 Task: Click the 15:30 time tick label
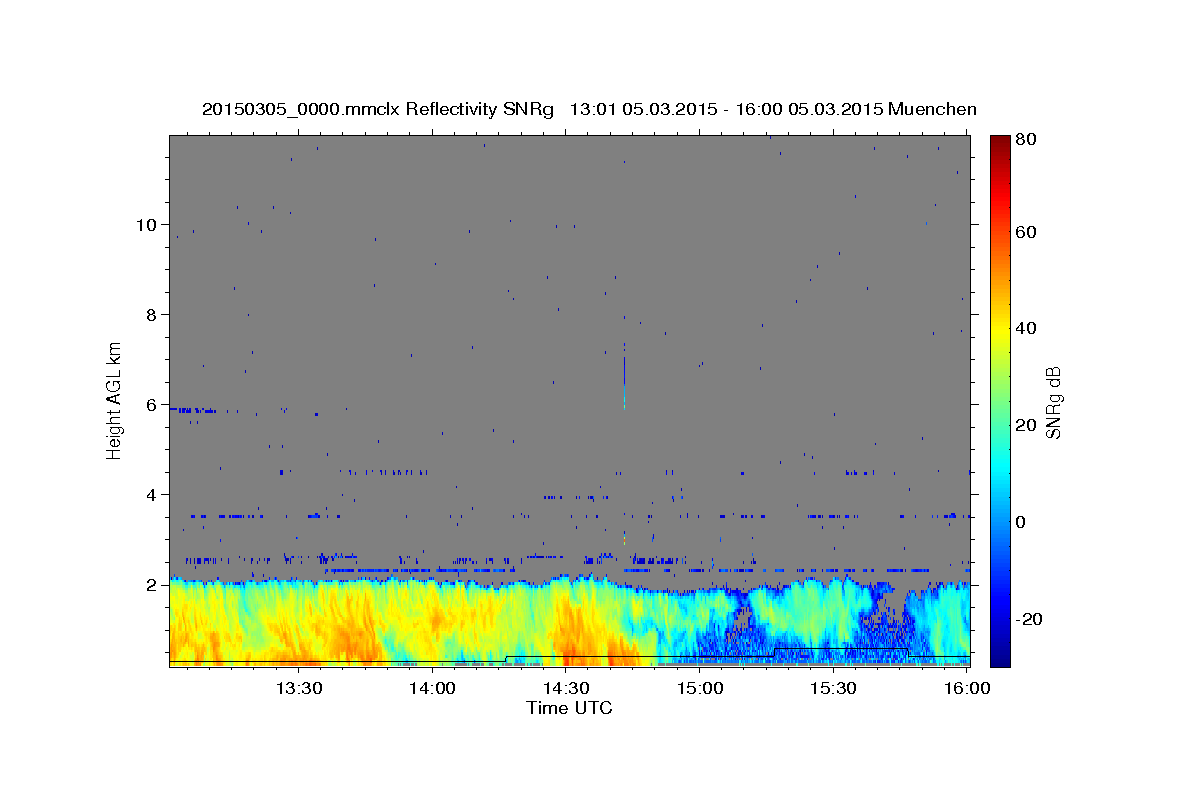tap(834, 688)
